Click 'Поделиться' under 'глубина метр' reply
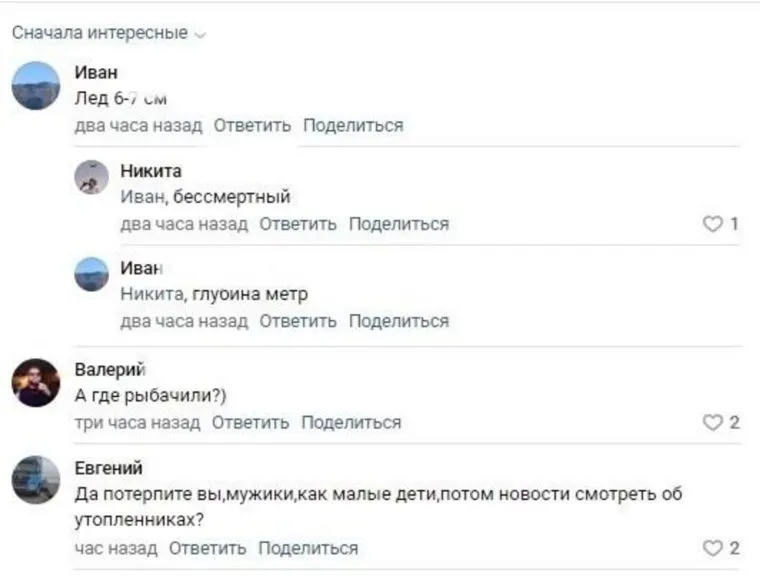The image size is (760, 581). (x=399, y=321)
